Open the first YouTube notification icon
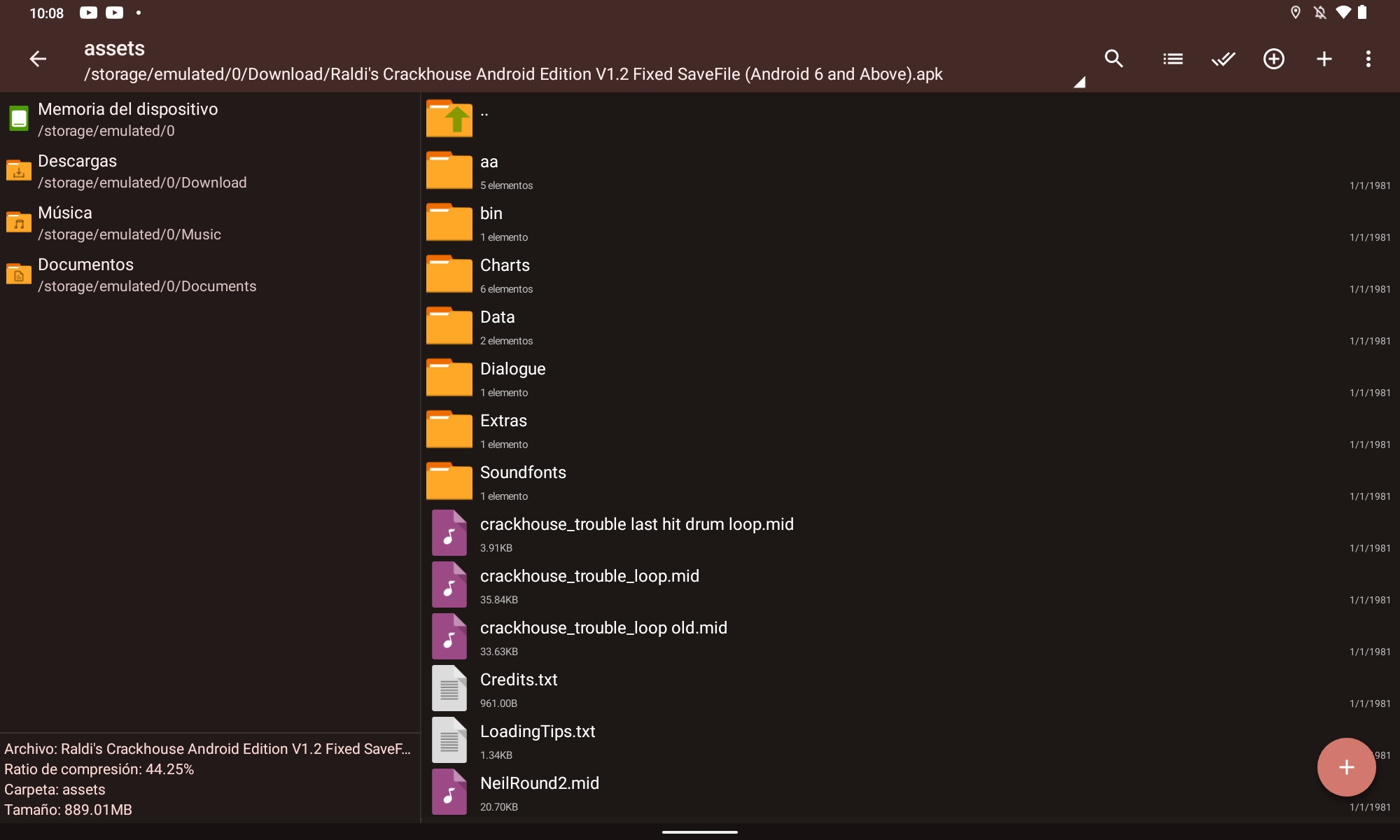 (x=88, y=13)
